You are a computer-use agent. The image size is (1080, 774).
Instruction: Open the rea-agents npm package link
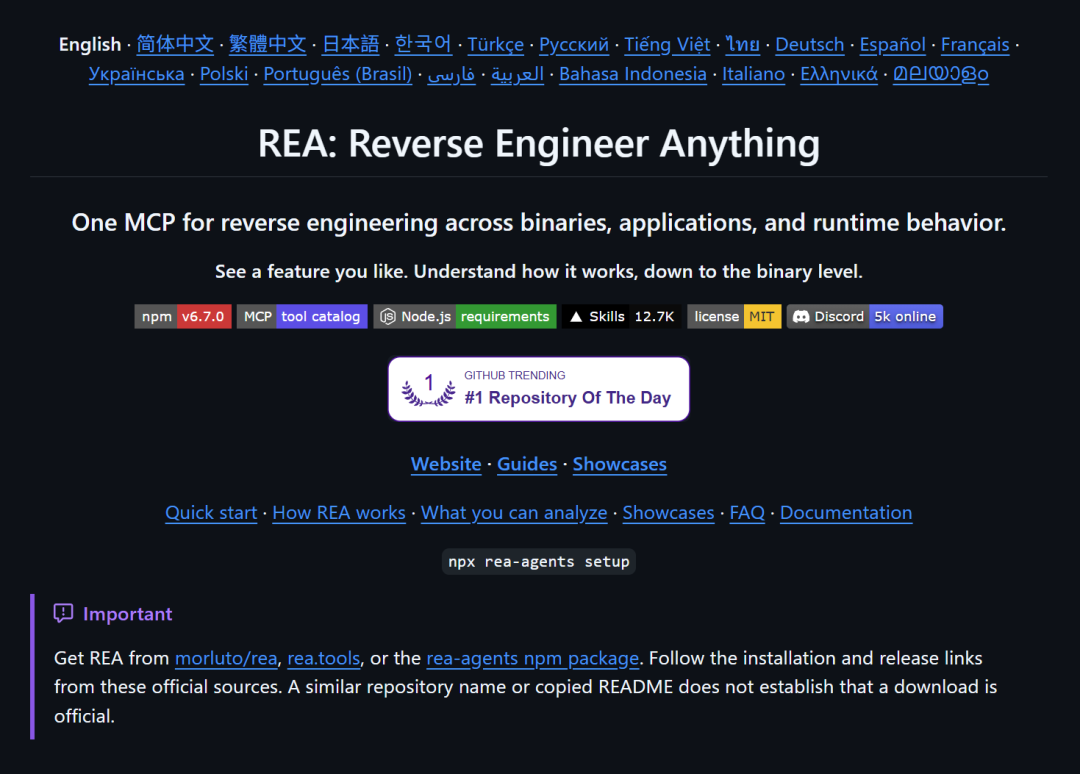click(x=532, y=658)
